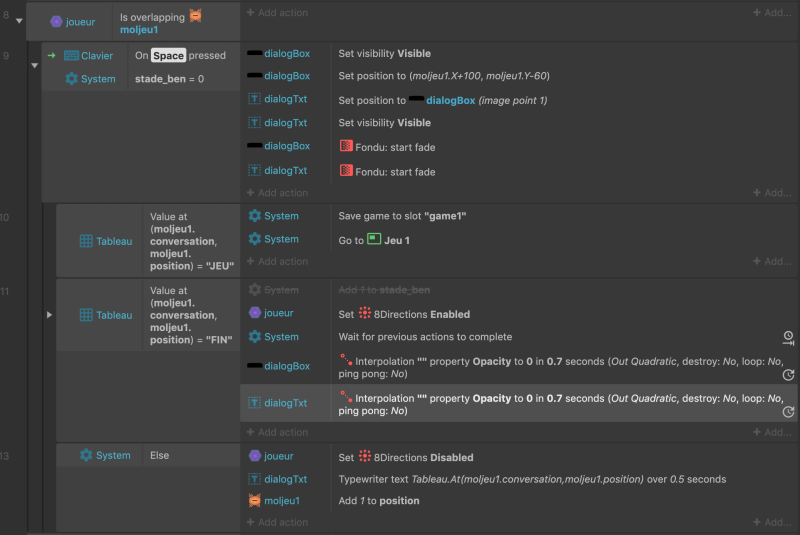The image size is (800, 535).
Task: Click the Typewriter text action for dialogTxt
Action: click(532, 479)
